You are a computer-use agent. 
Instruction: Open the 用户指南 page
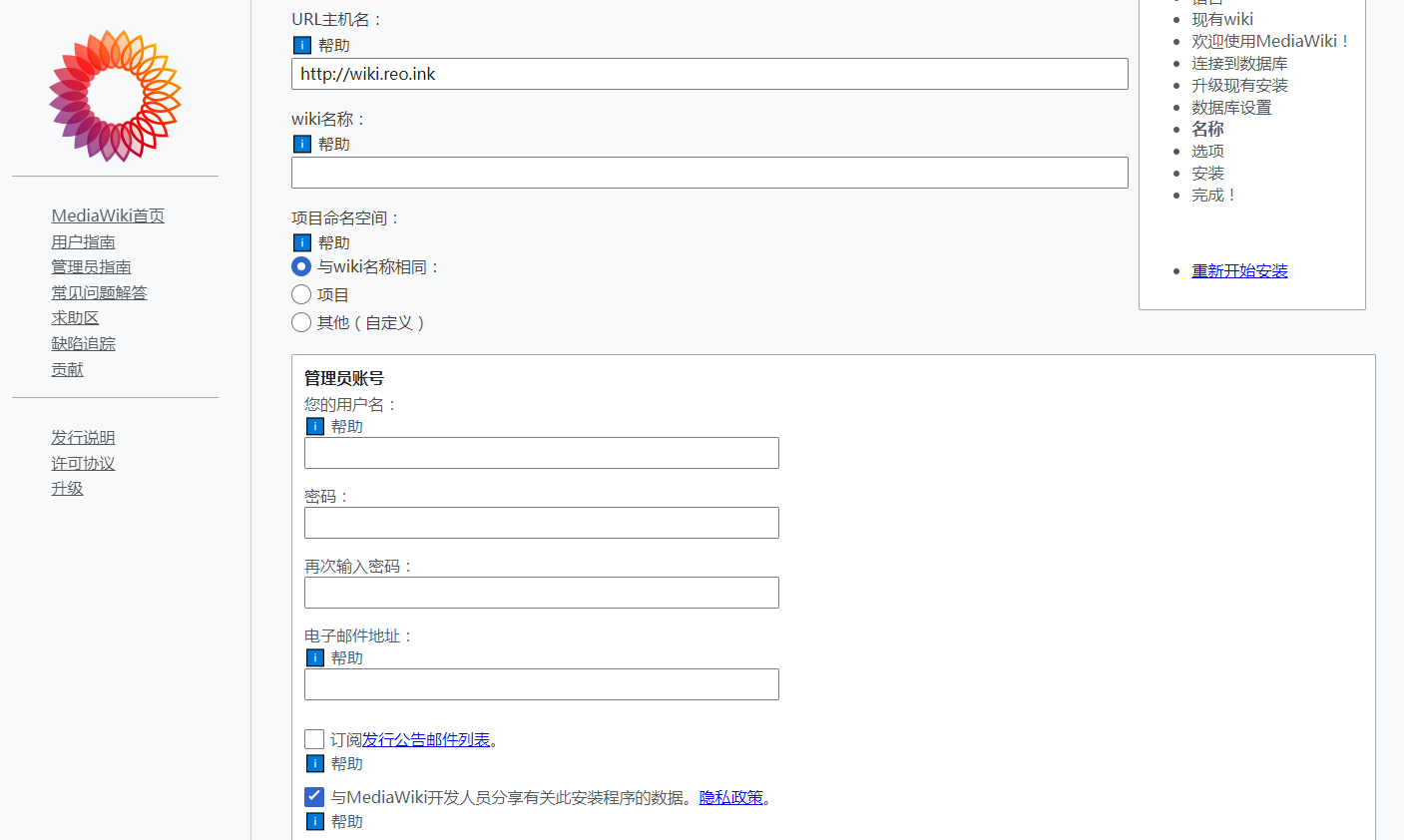click(x=84, y=240)
